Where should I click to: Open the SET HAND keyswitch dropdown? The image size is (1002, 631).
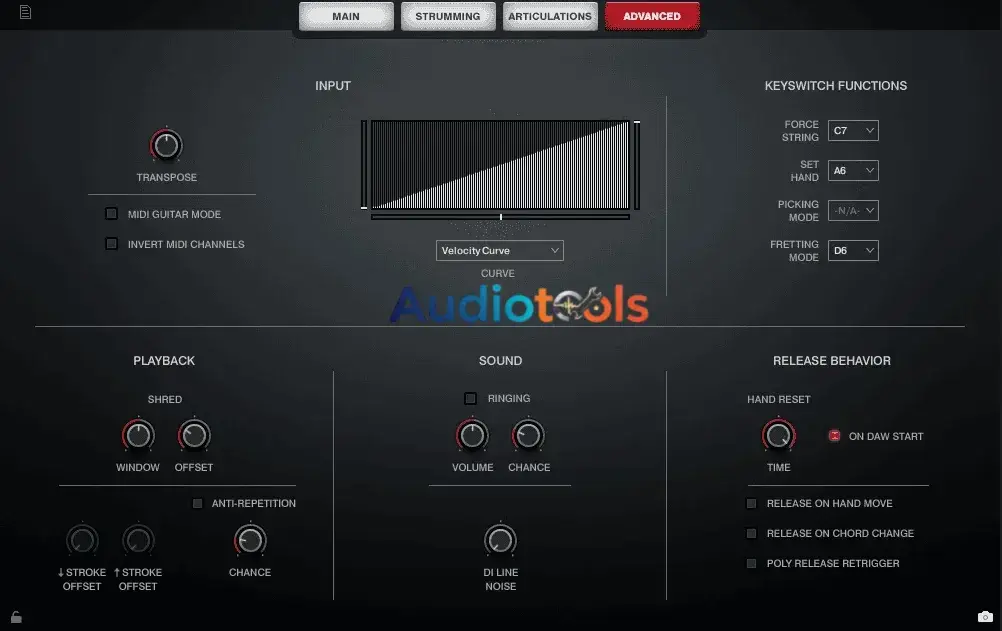coord(853,171)
